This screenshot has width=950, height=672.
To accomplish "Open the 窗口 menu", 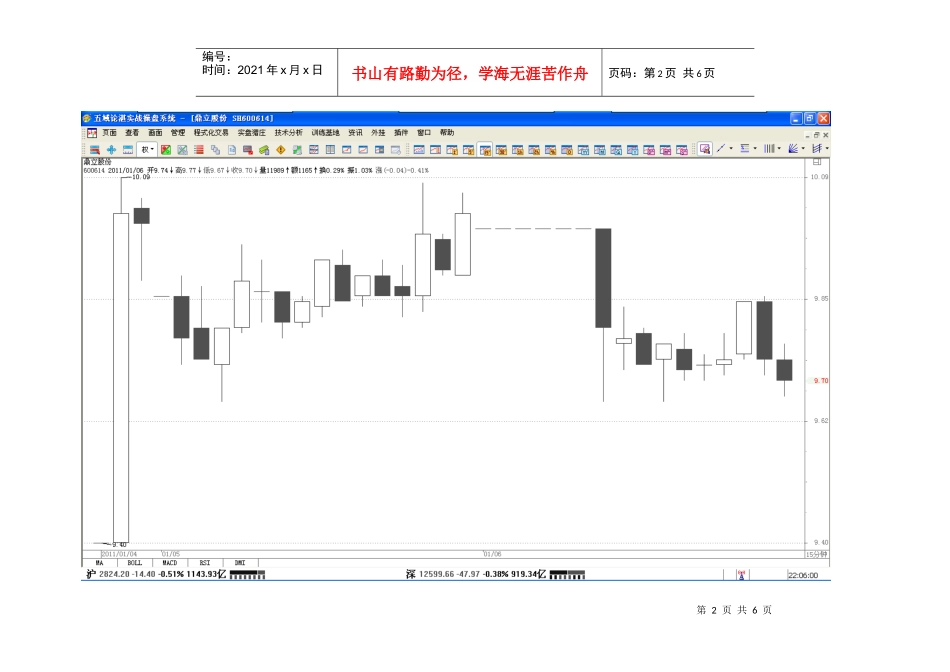I will [x=424, y=133].
